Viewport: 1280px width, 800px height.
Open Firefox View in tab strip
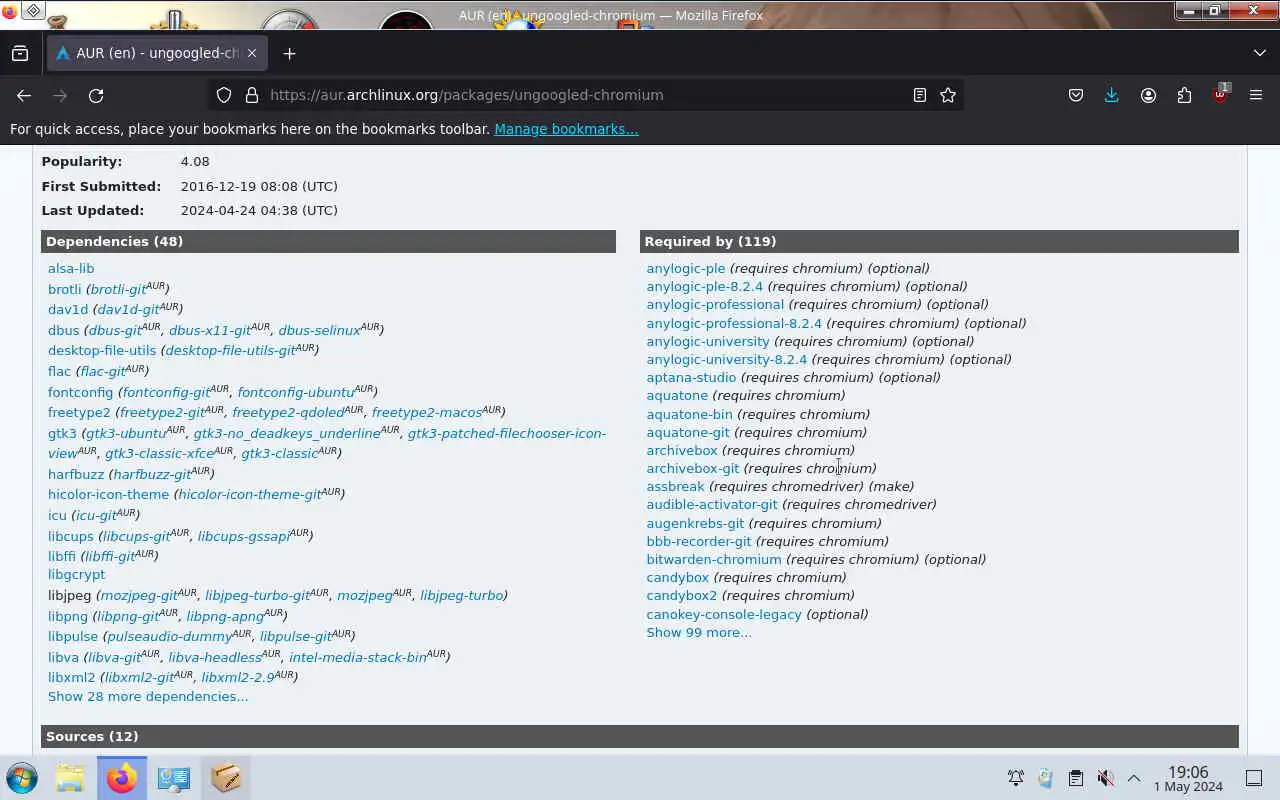[x=20, y=53]
